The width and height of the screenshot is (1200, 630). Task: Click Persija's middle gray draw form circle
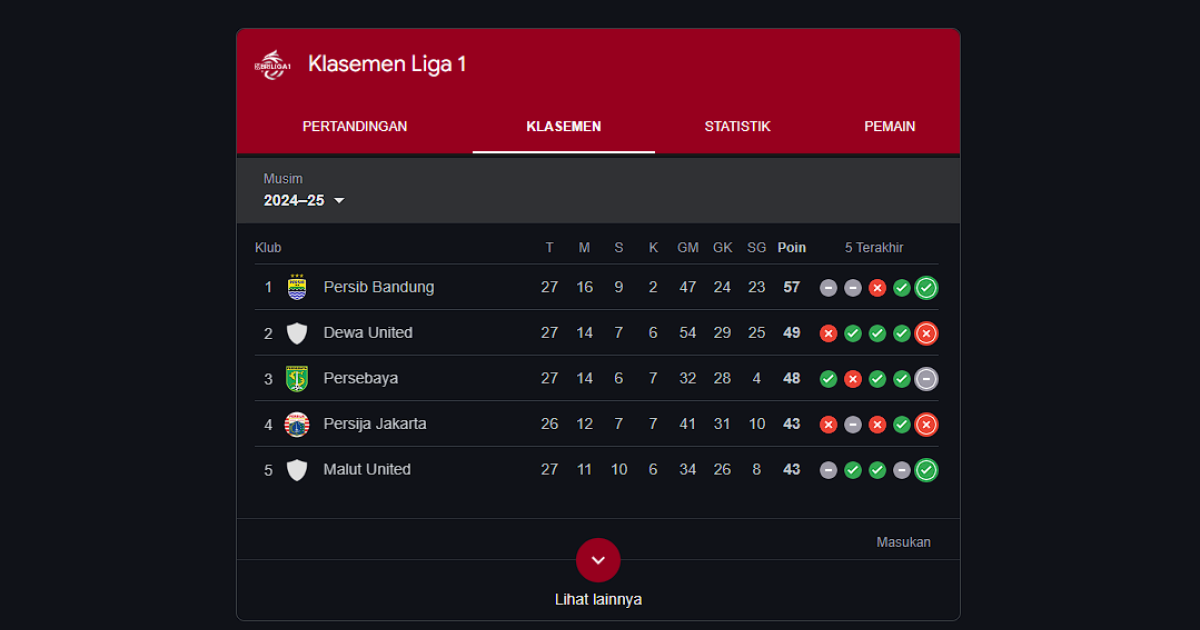pyautogui.click(x=852, y=424)
